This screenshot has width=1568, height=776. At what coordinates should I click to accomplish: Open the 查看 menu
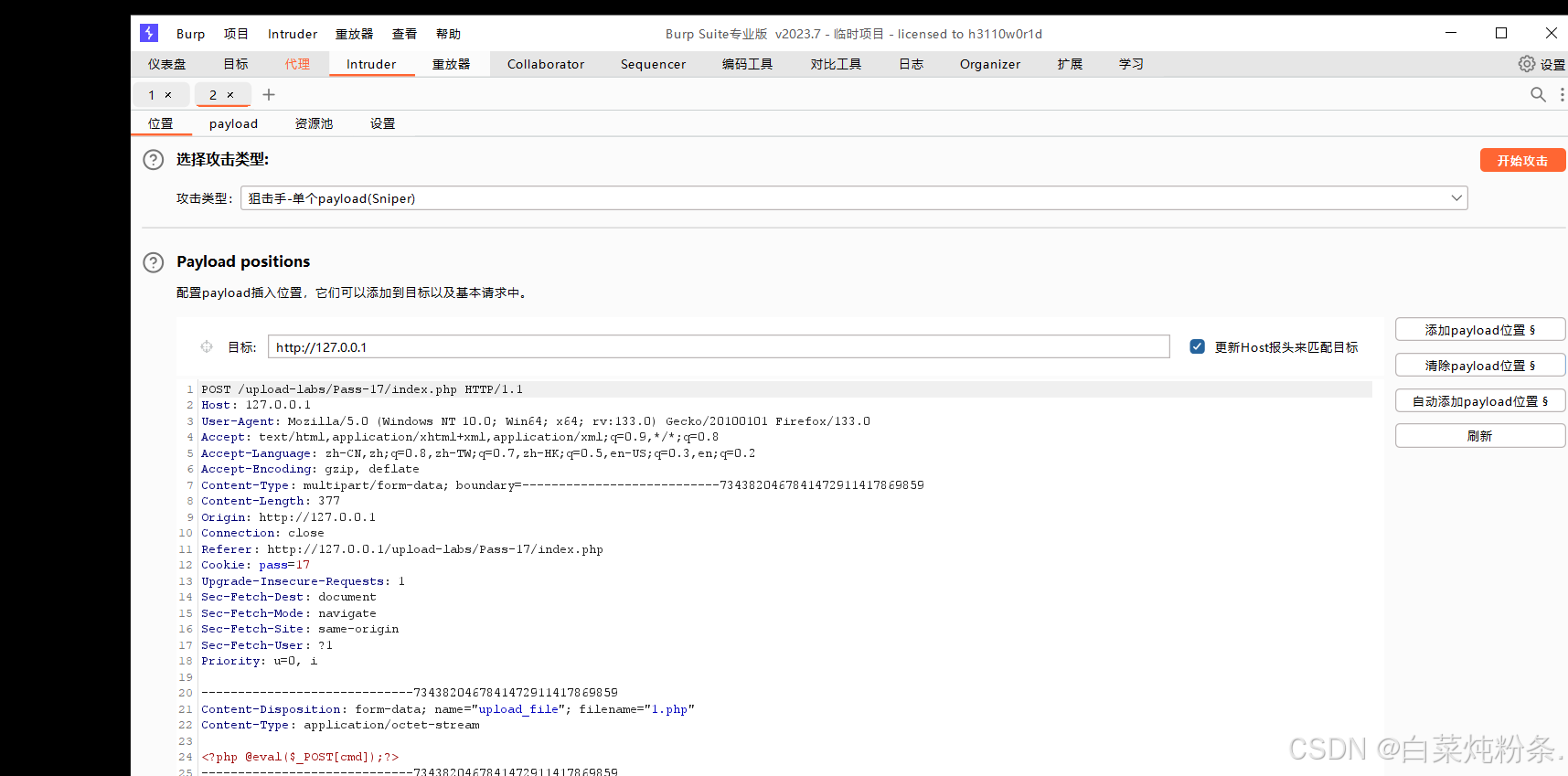coord(404,34)
